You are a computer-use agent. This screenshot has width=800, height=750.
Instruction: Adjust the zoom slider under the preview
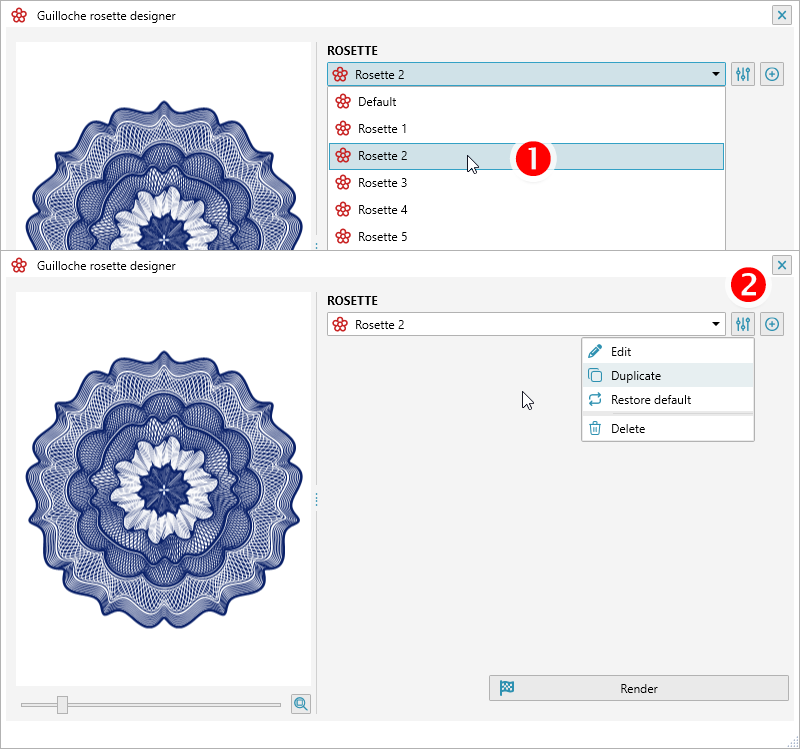63,704
